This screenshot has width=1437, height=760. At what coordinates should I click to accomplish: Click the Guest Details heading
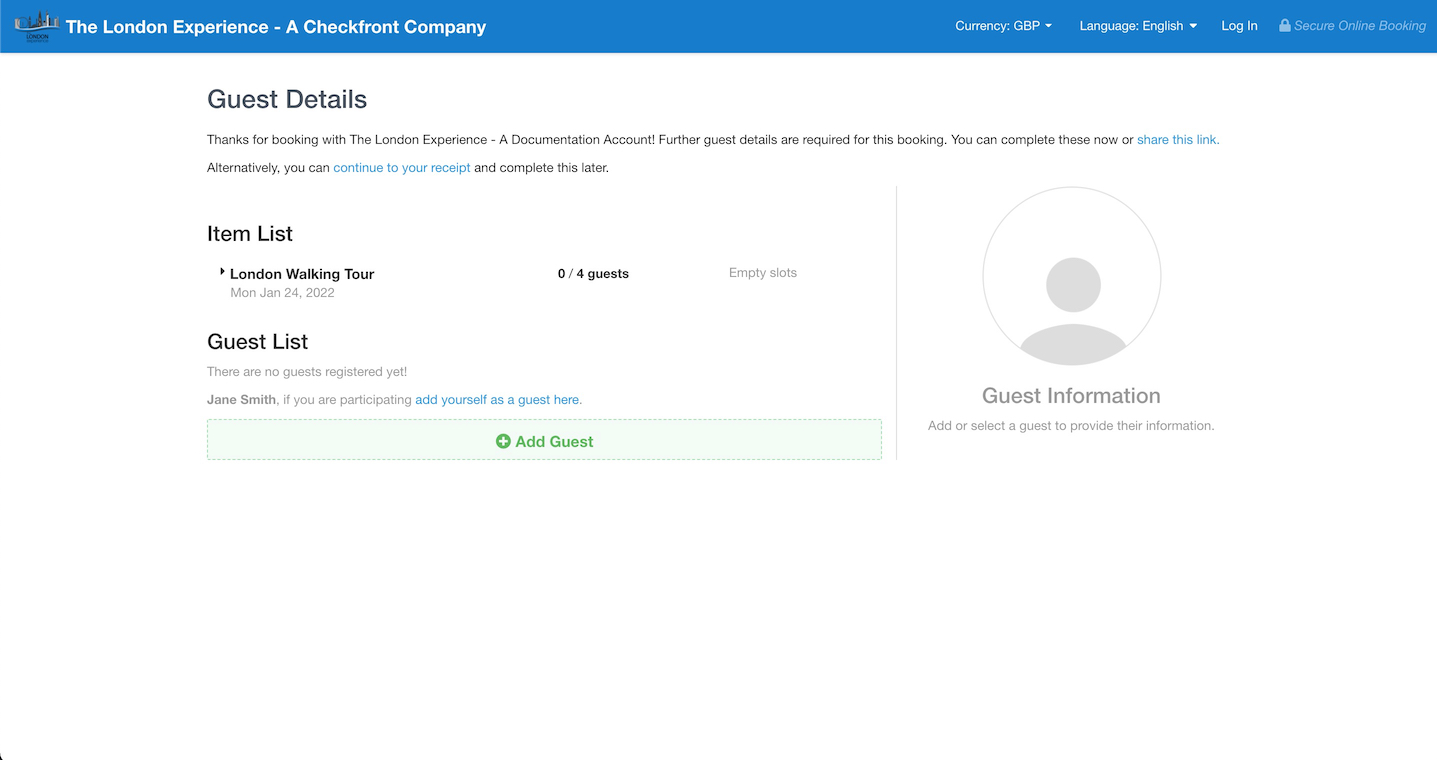click(x=287, y=99)
